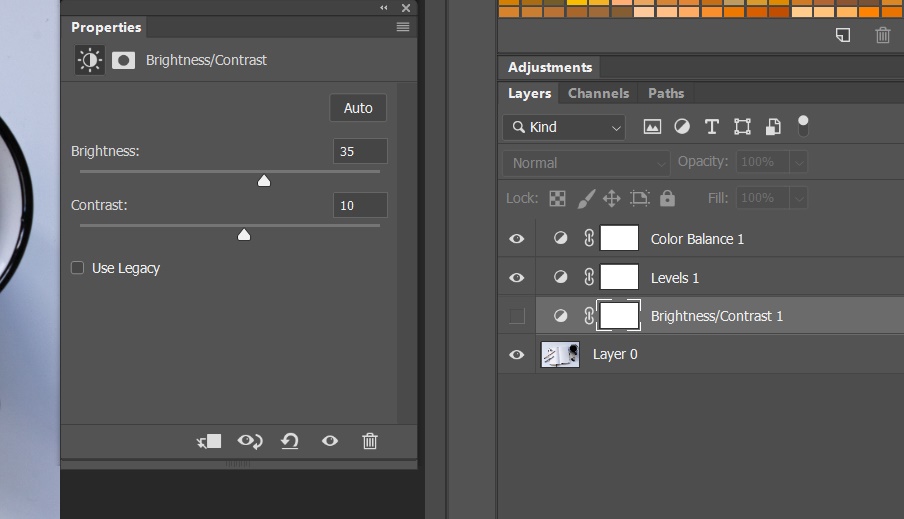Select the Color Balance 1 layer name
Image resolution: width=904 pixels, height=519 pixels.
(697, 239)
